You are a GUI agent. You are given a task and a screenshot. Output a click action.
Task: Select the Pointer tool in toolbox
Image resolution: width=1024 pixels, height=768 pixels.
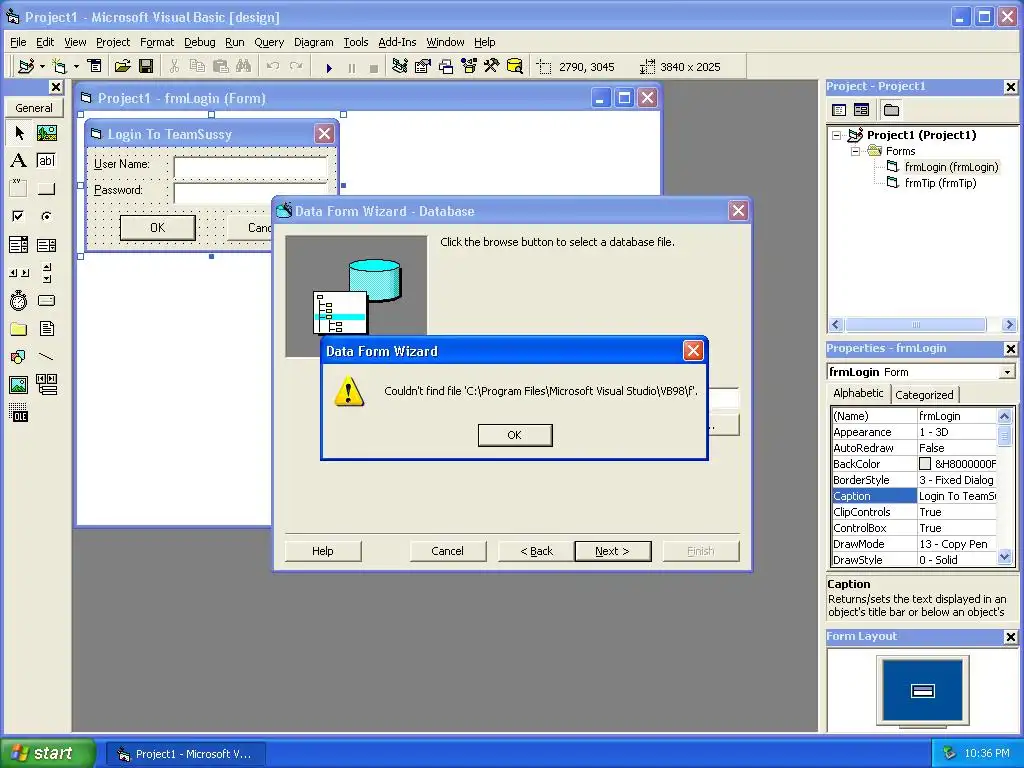(19, 133)
